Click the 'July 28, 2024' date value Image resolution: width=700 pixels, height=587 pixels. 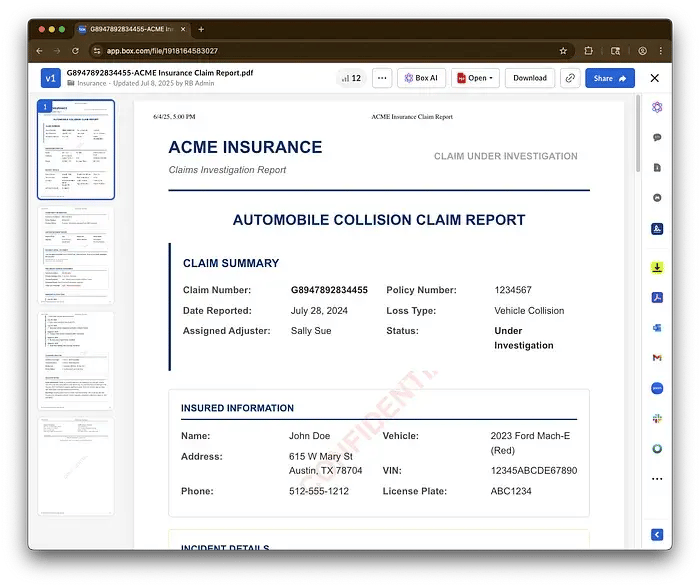pos(319,311)
